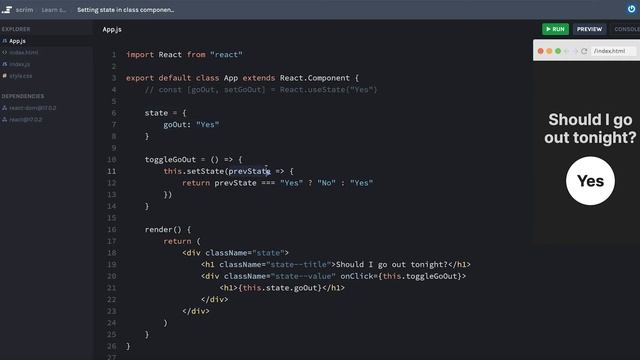Click the blue power icon in the header
Viewport: 640px width, 360px height.
(631, 9)
